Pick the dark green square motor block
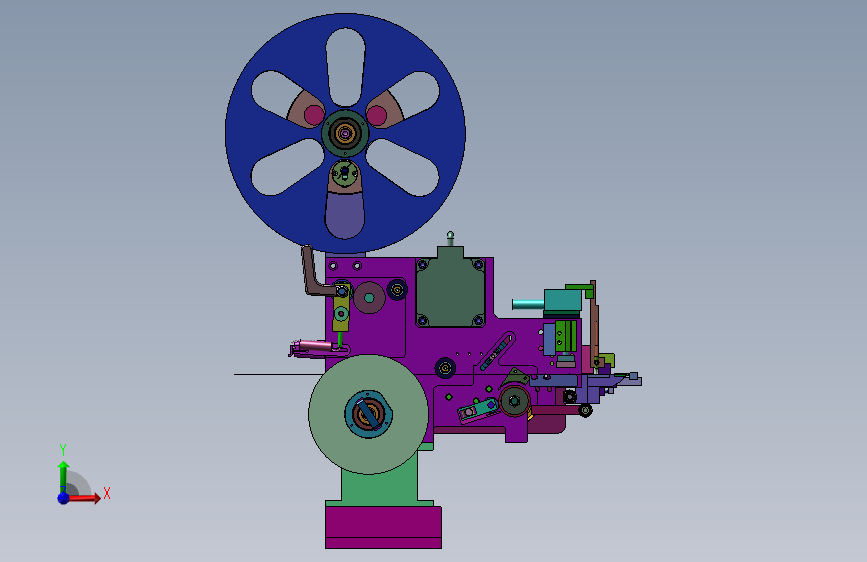 pos(451,292)
